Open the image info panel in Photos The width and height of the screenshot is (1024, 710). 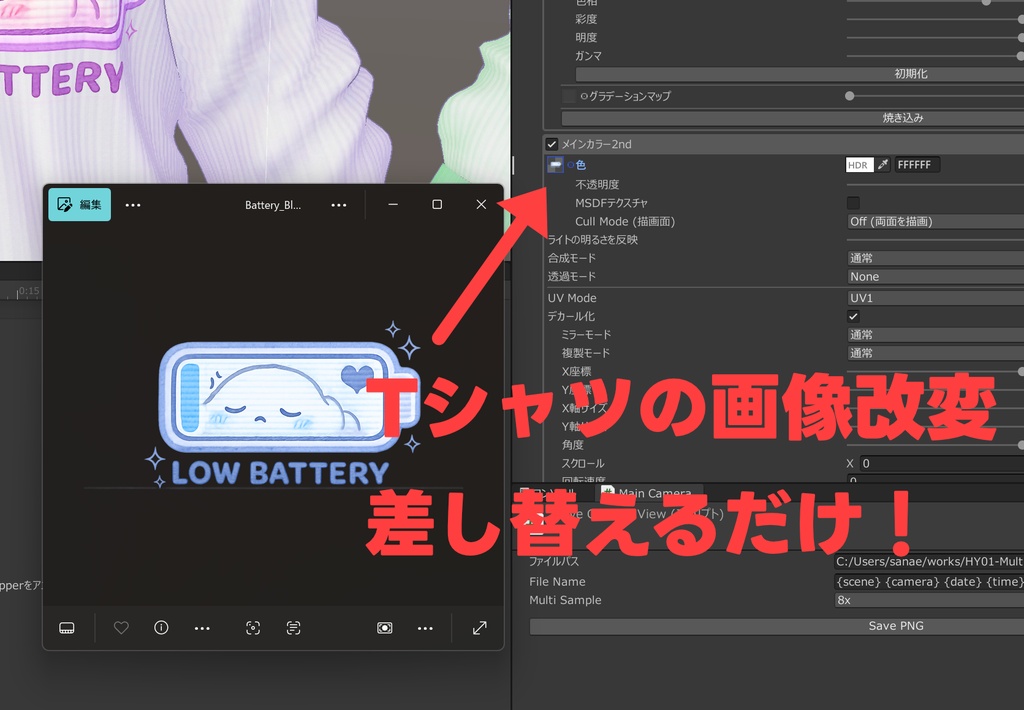click(161, 628)
